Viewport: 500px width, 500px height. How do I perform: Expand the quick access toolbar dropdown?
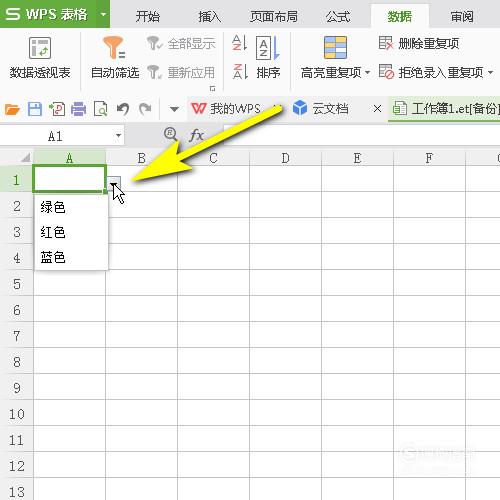point(174,109)
